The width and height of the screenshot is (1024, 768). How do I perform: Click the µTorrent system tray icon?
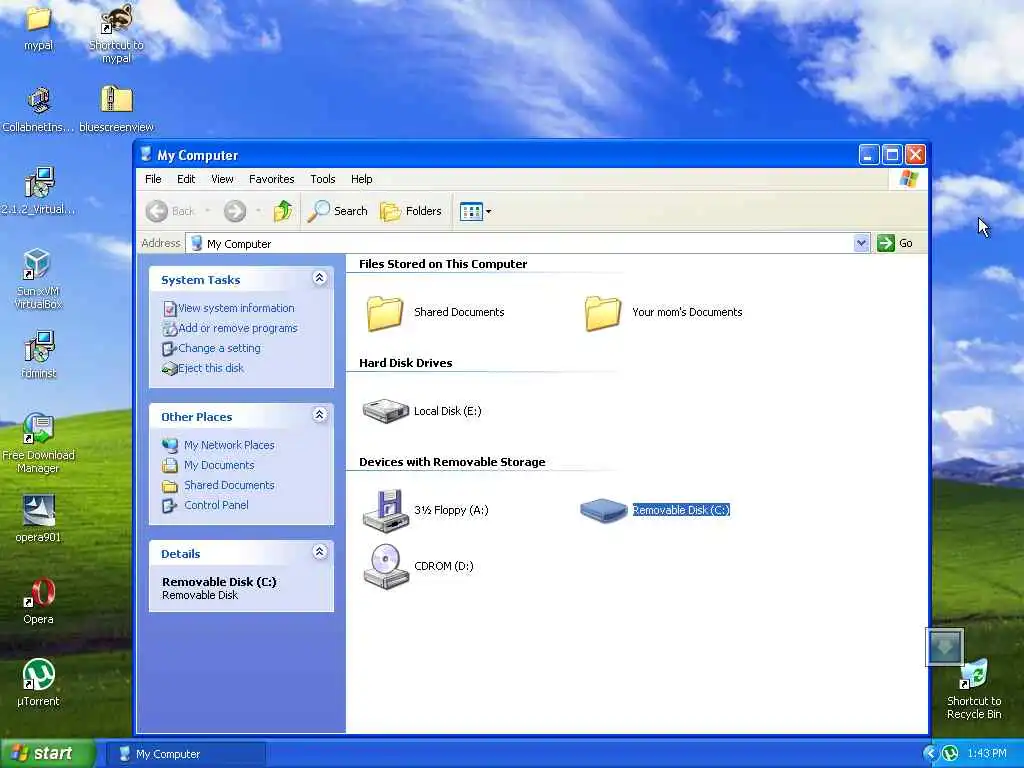tap(950, 754)
